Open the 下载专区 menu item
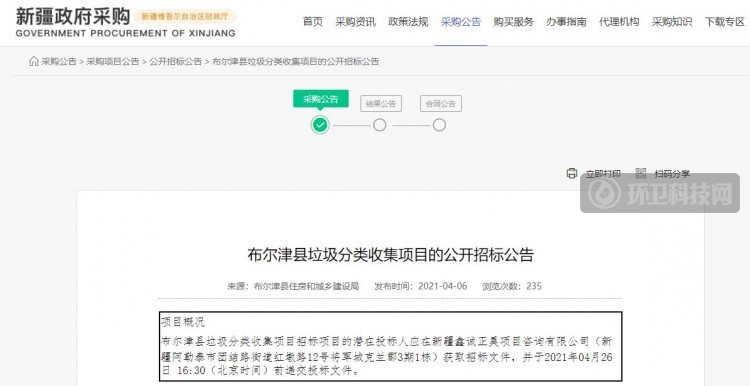 coord(725,22)
